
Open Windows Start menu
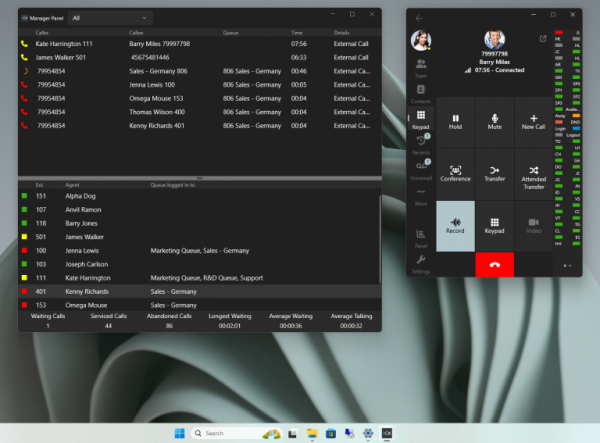179,433
